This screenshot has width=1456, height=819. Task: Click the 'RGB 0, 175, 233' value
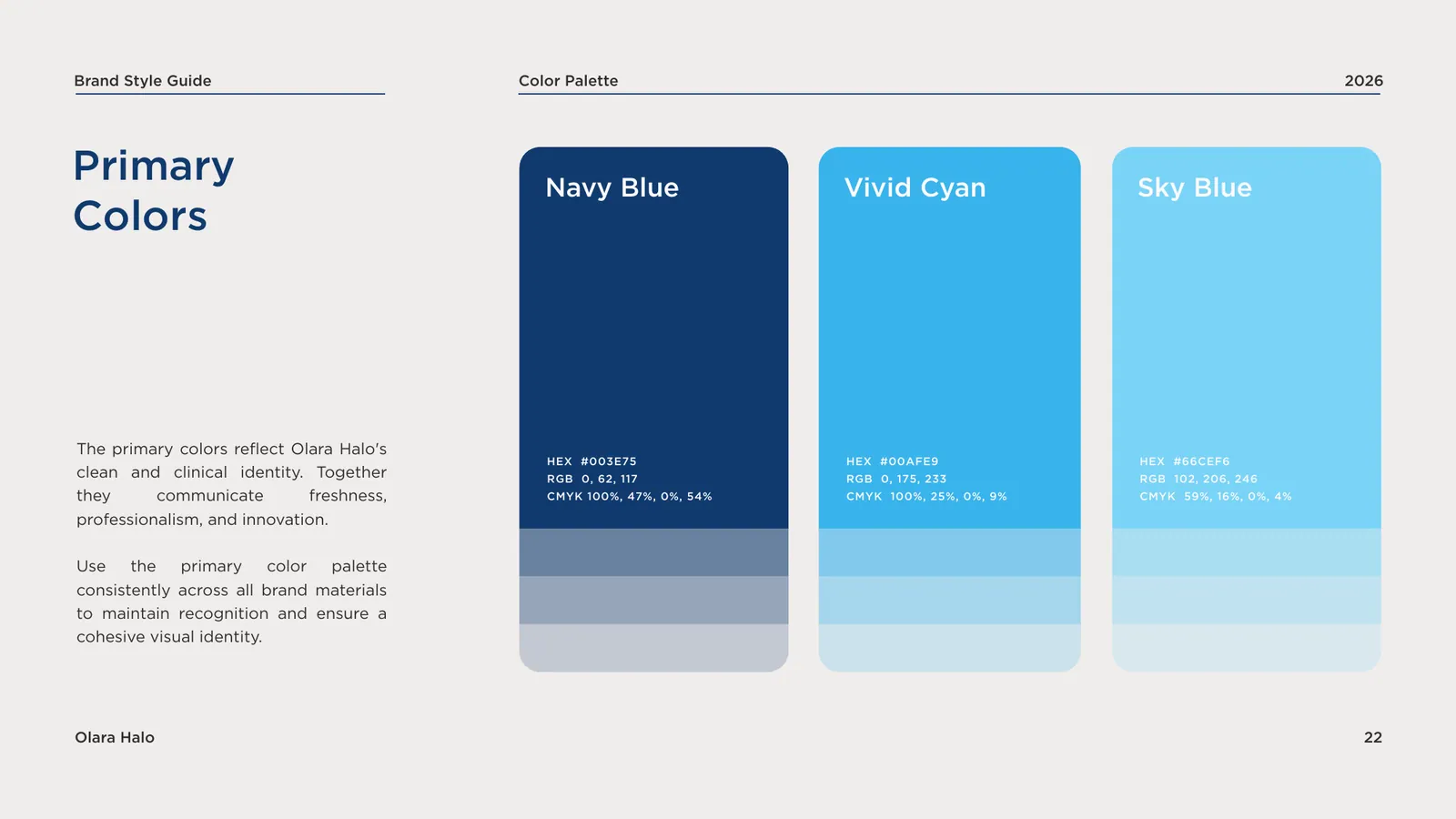(896, 479)
